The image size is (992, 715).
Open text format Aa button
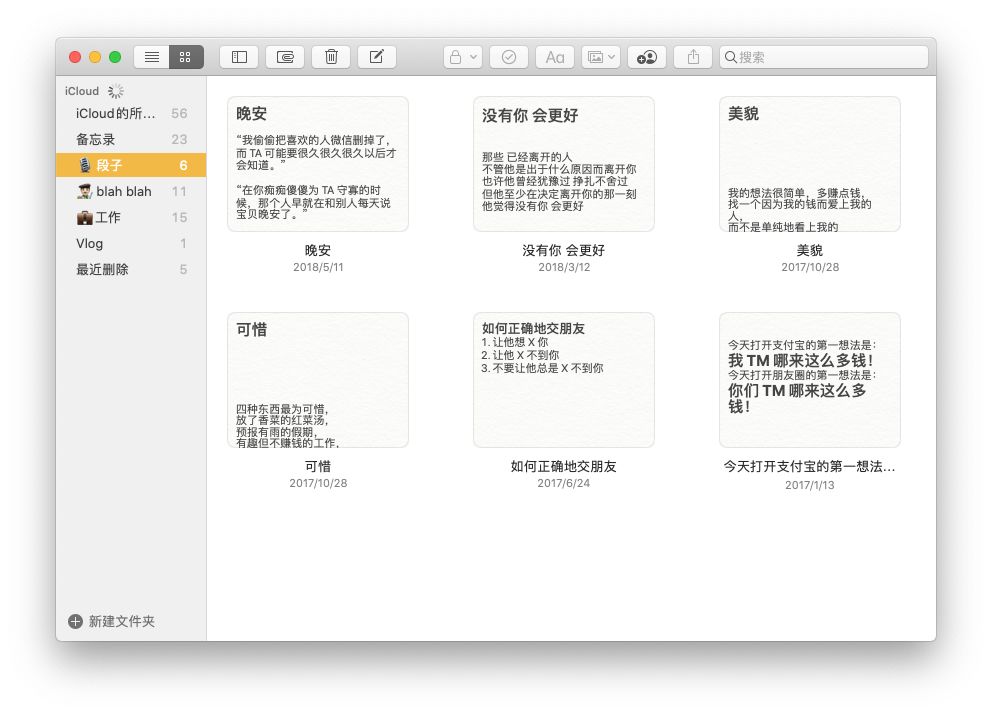[555, 57]
